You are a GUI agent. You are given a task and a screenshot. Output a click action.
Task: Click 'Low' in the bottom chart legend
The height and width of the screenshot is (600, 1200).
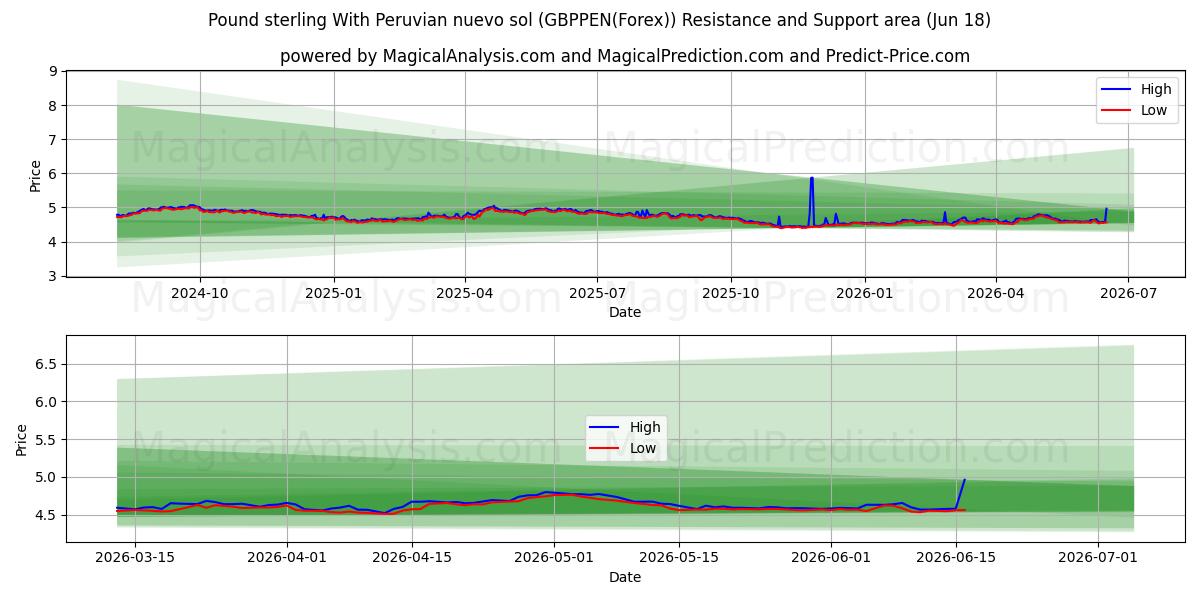[642, 448]
